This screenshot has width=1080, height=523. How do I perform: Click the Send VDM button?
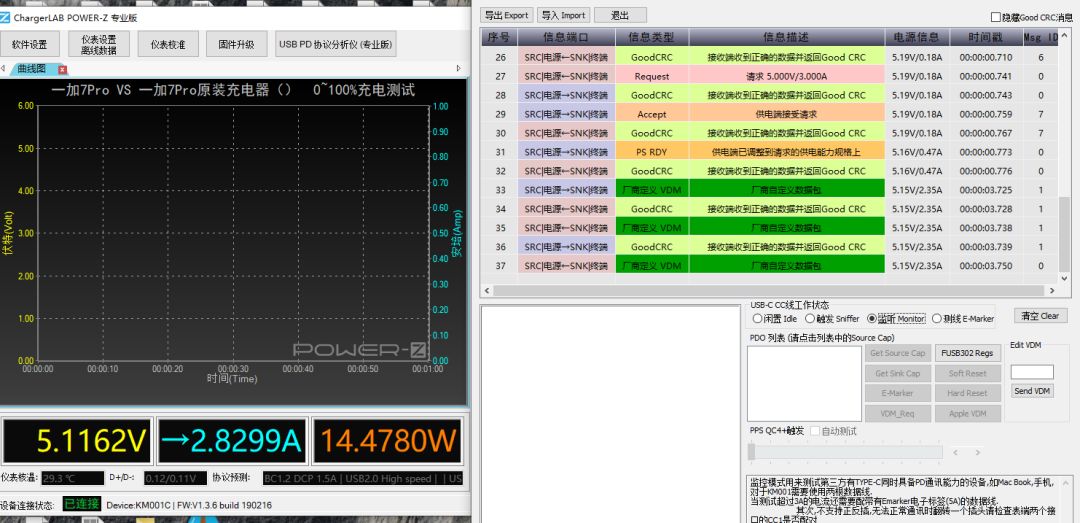pyautogui.click(x=1032, y=391)
